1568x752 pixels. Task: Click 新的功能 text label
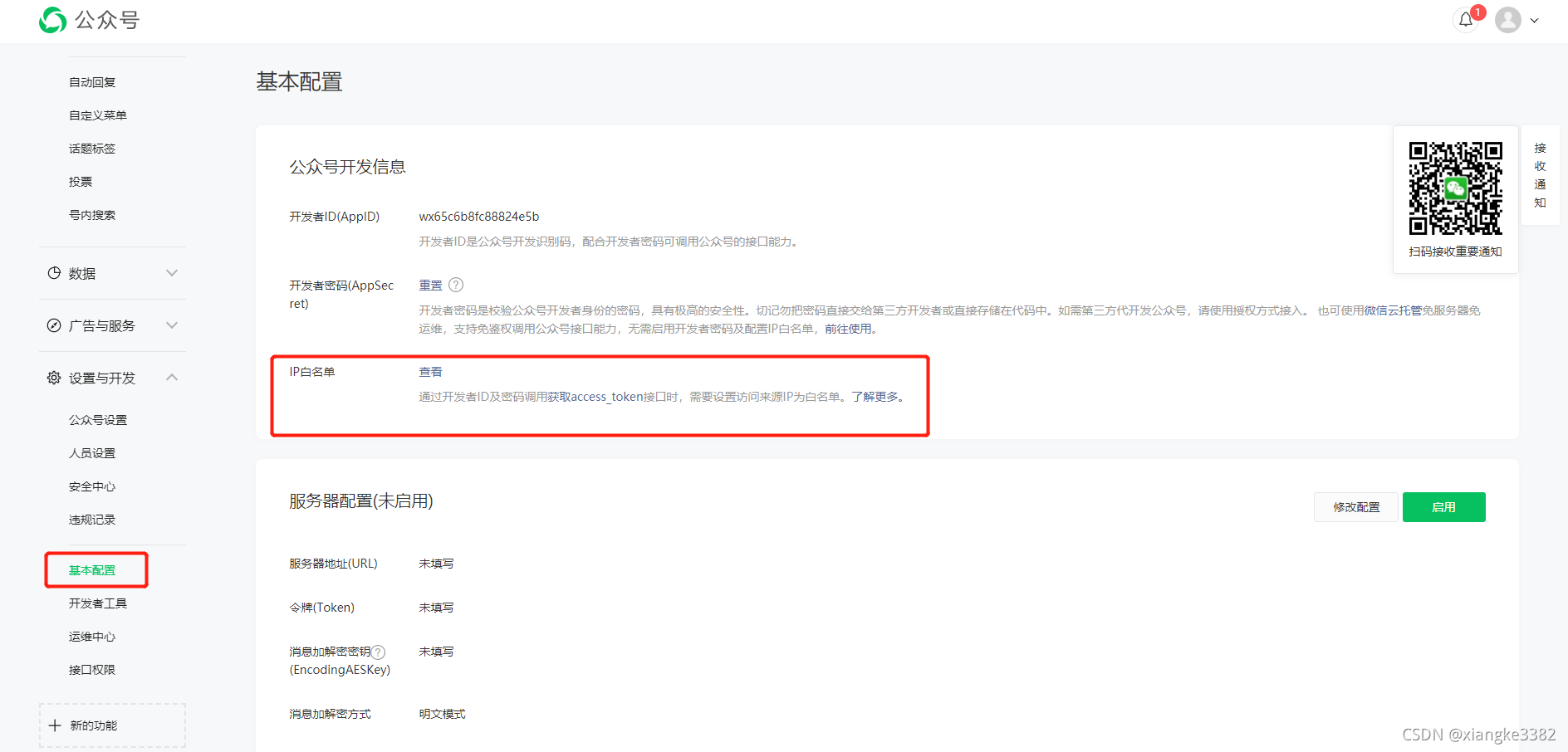coord(94,725)
